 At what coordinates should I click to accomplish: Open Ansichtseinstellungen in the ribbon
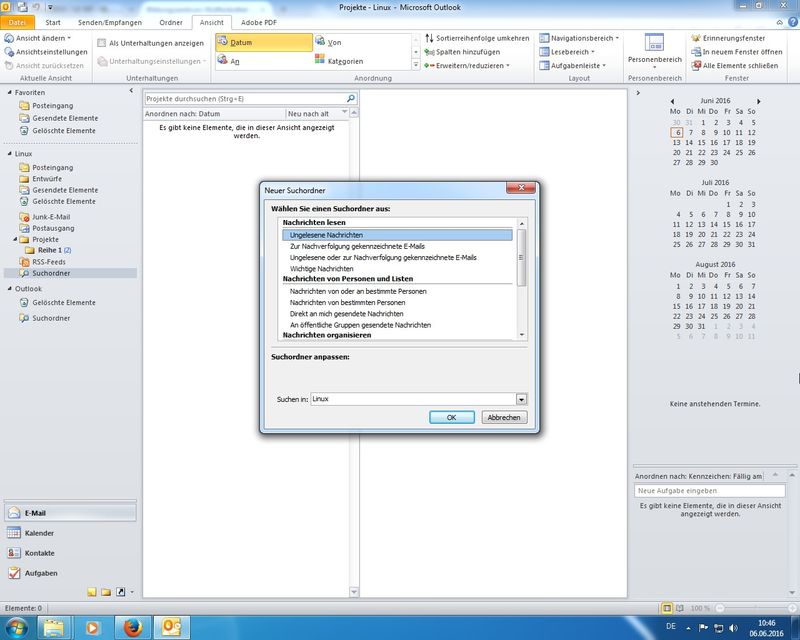click(x=46, y=52)
